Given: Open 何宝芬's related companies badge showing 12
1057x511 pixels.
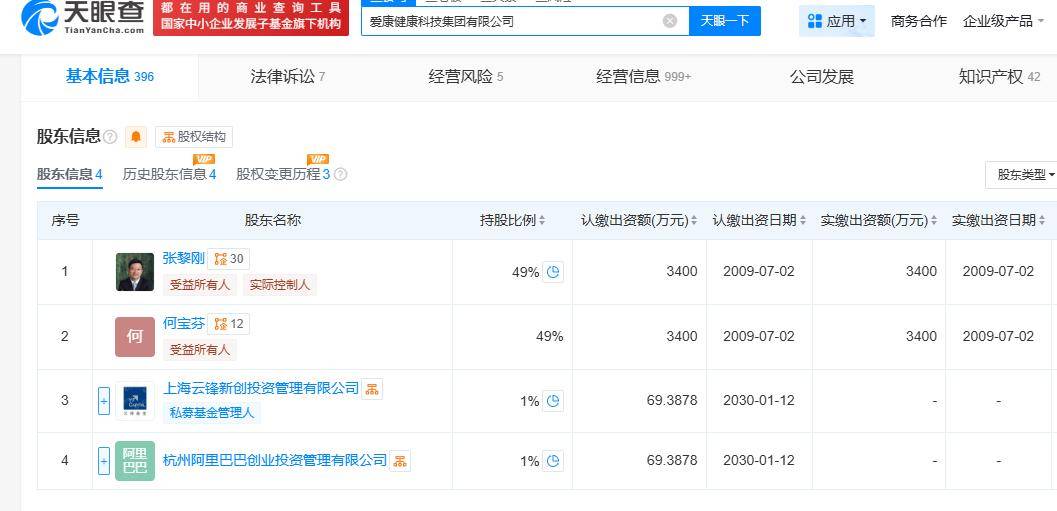Looking at the screenshot, I should [229, 324].
